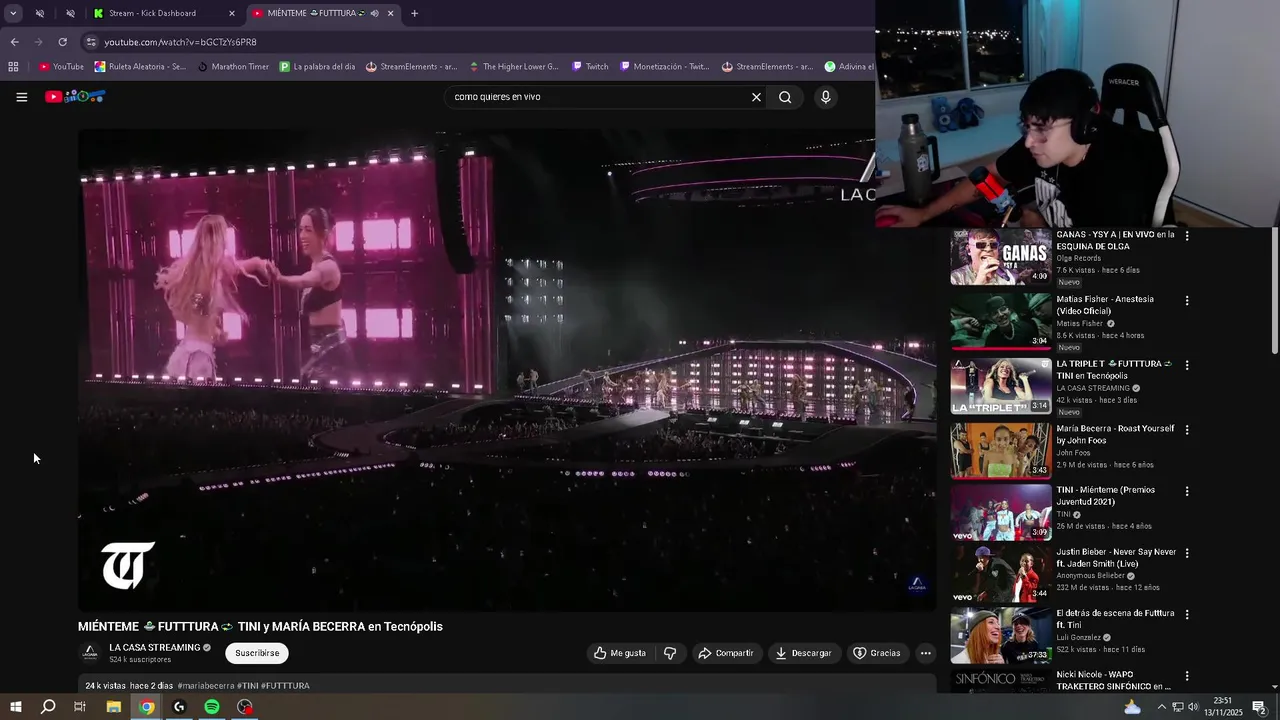Open María Becerra Roast Yourself video title
The image size is (1280, 720).
coord(1115,434)
